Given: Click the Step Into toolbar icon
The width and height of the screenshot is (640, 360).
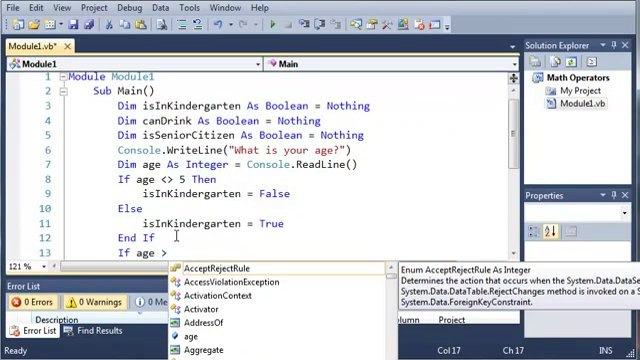Looking at the screenshot, I should 304,25.
